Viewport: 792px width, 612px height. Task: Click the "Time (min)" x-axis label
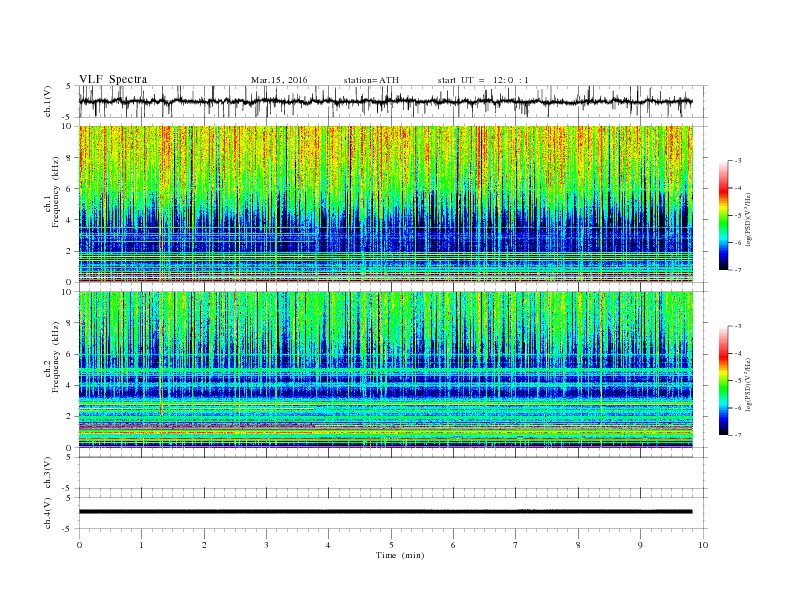tap(400, 555)
